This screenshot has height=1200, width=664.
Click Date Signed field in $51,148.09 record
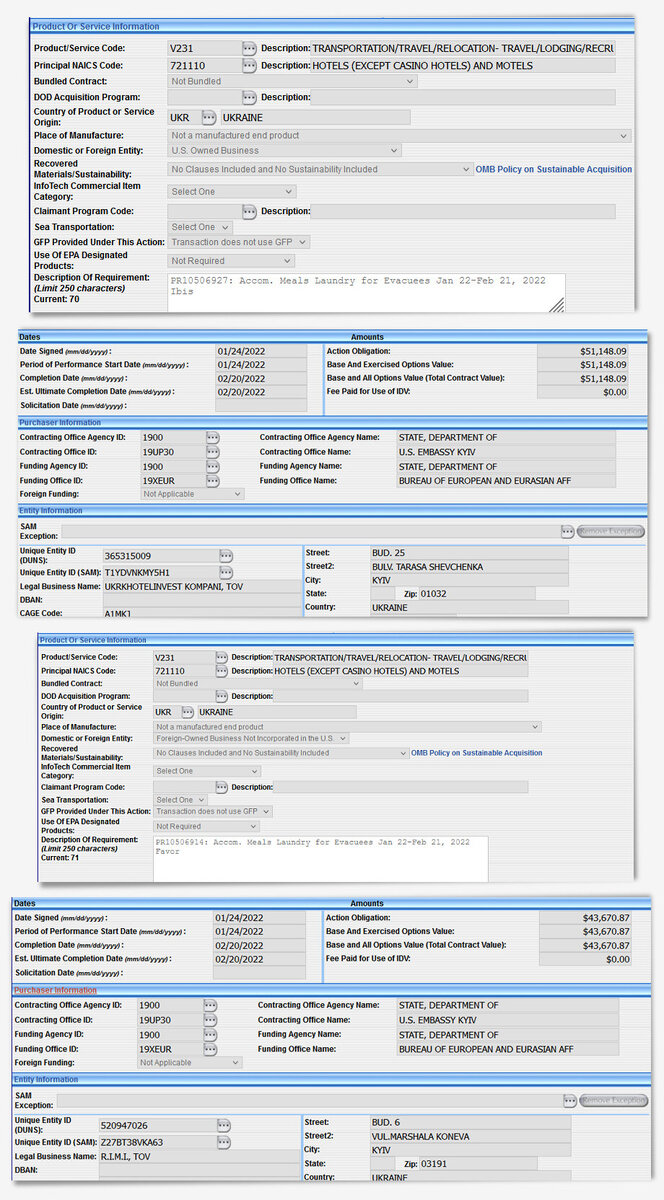261,352
